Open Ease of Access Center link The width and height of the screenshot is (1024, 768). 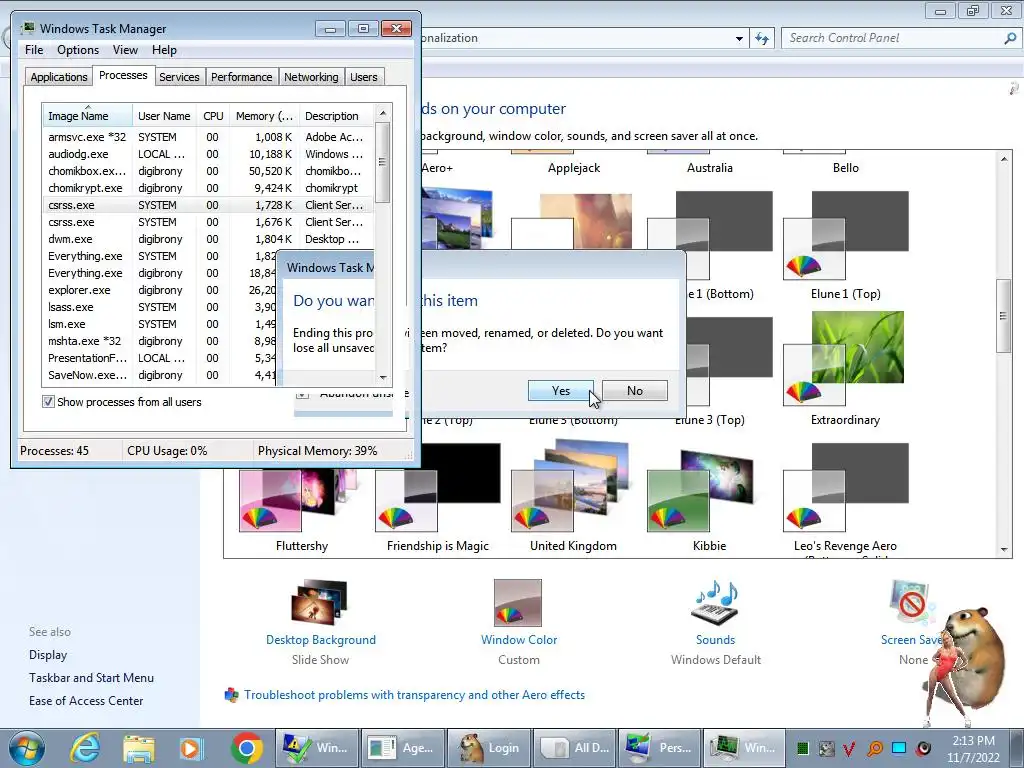click(86, 701)
